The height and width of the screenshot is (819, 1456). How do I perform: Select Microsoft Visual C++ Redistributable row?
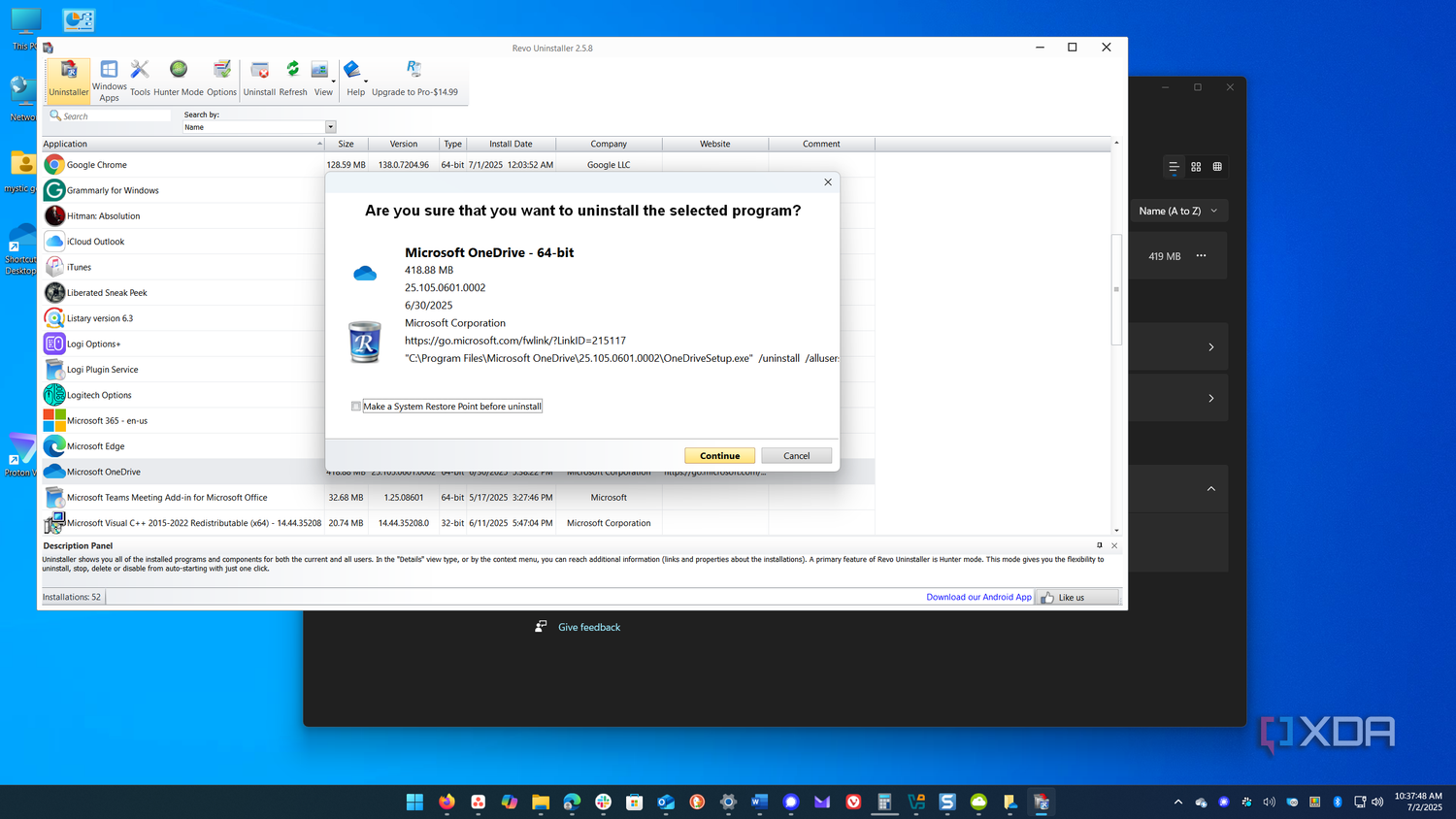point(457,523)
